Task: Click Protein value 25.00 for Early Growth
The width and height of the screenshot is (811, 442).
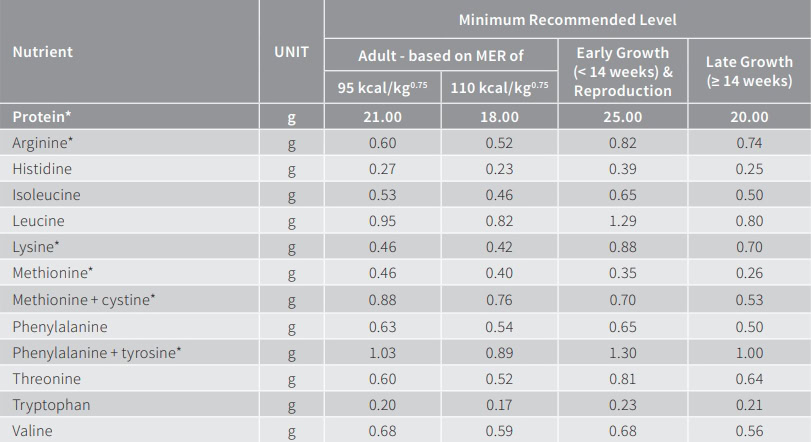Action: (x=623, y=117)
